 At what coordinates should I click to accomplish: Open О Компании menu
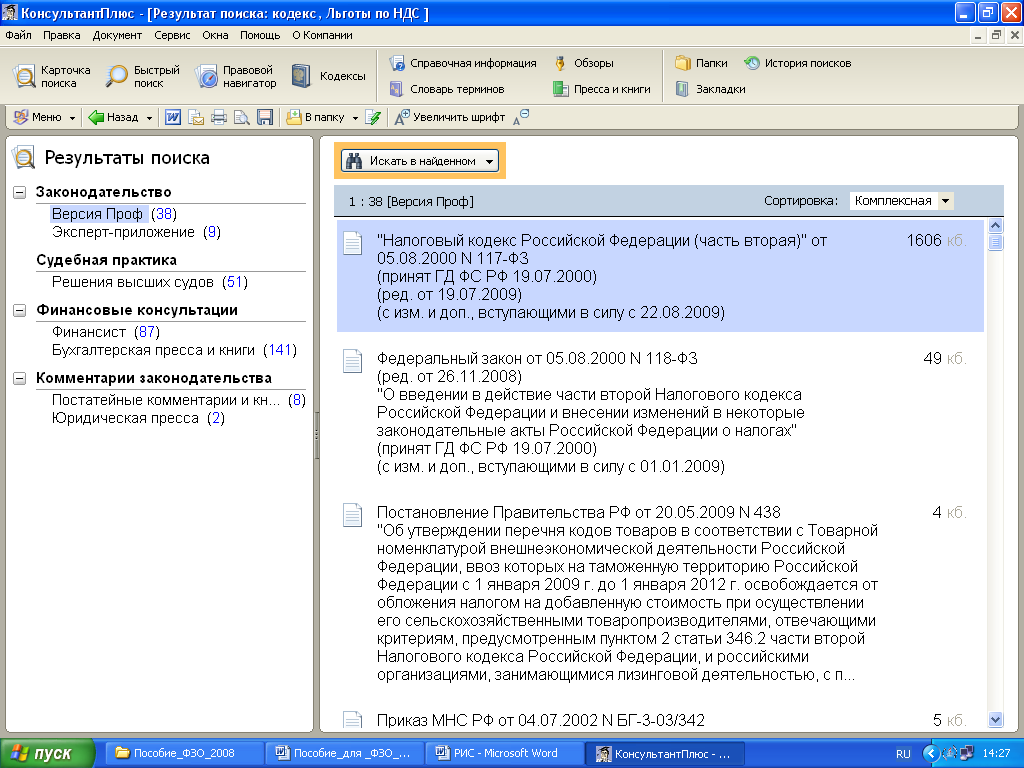coord(322,35)
